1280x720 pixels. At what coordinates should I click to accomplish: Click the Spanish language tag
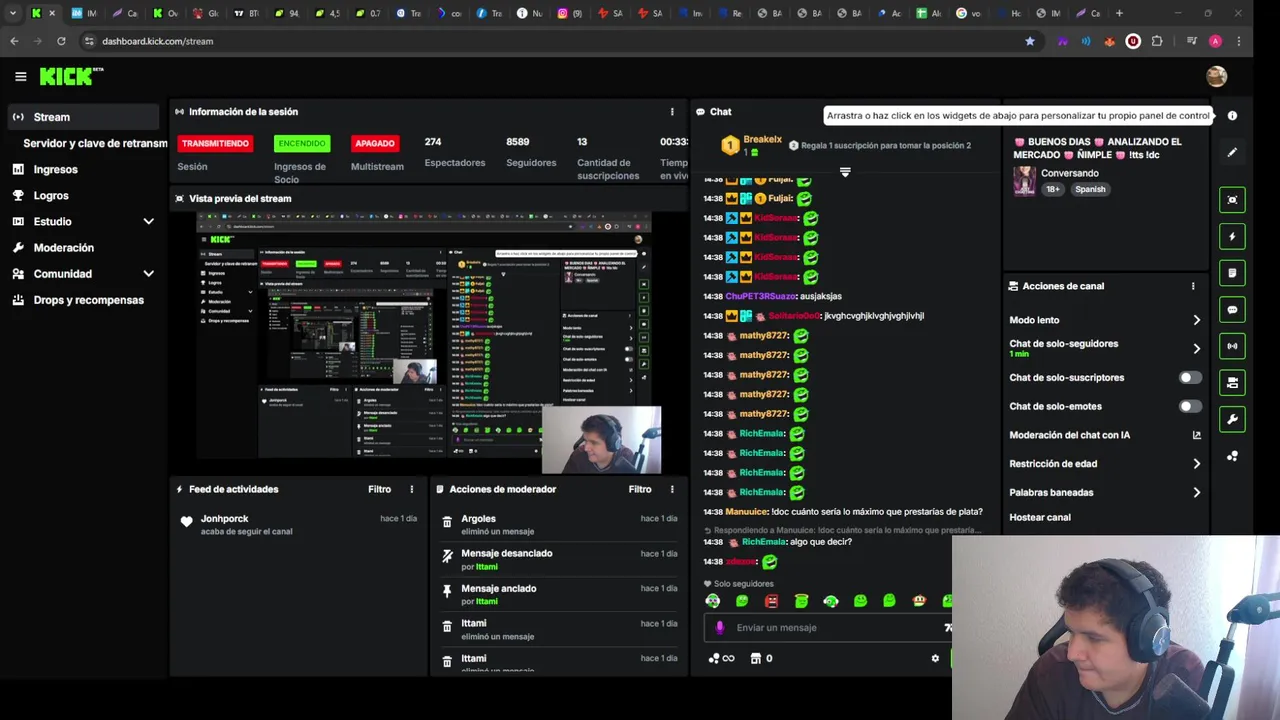click(1090, 189)
